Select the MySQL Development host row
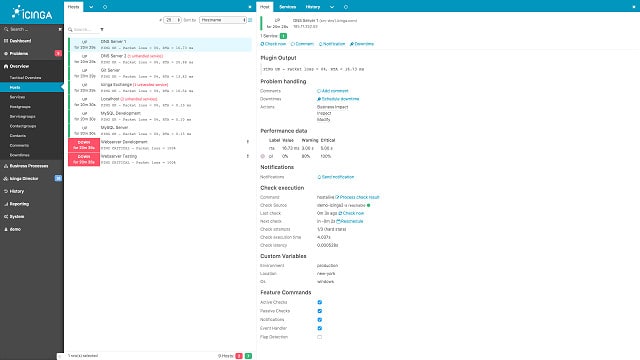640x360 pixels. (160, 116)
